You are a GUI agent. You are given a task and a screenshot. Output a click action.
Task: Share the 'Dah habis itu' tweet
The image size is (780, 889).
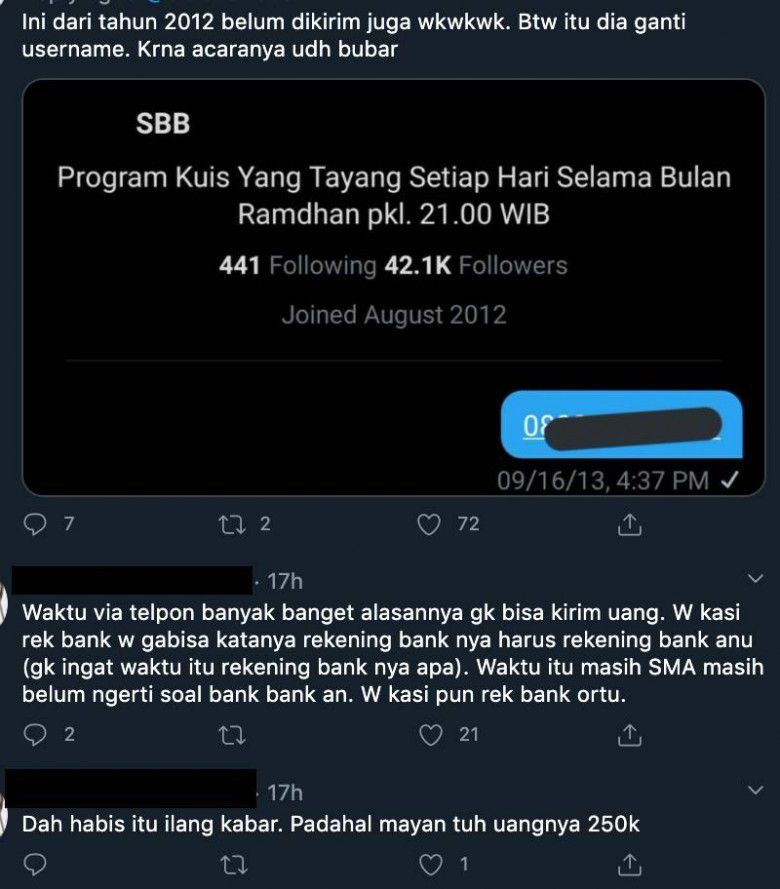629,864
